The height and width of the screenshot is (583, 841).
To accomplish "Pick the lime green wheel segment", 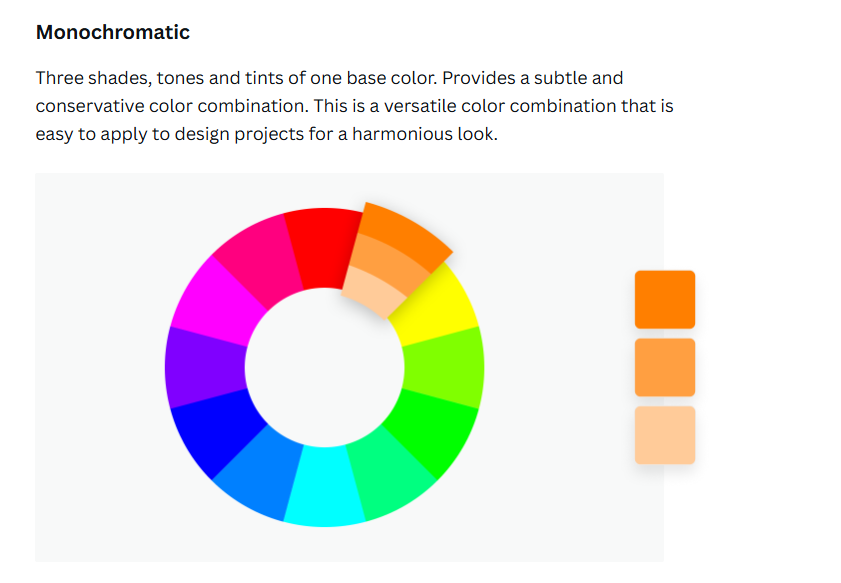I will click(x=444, y=368).
